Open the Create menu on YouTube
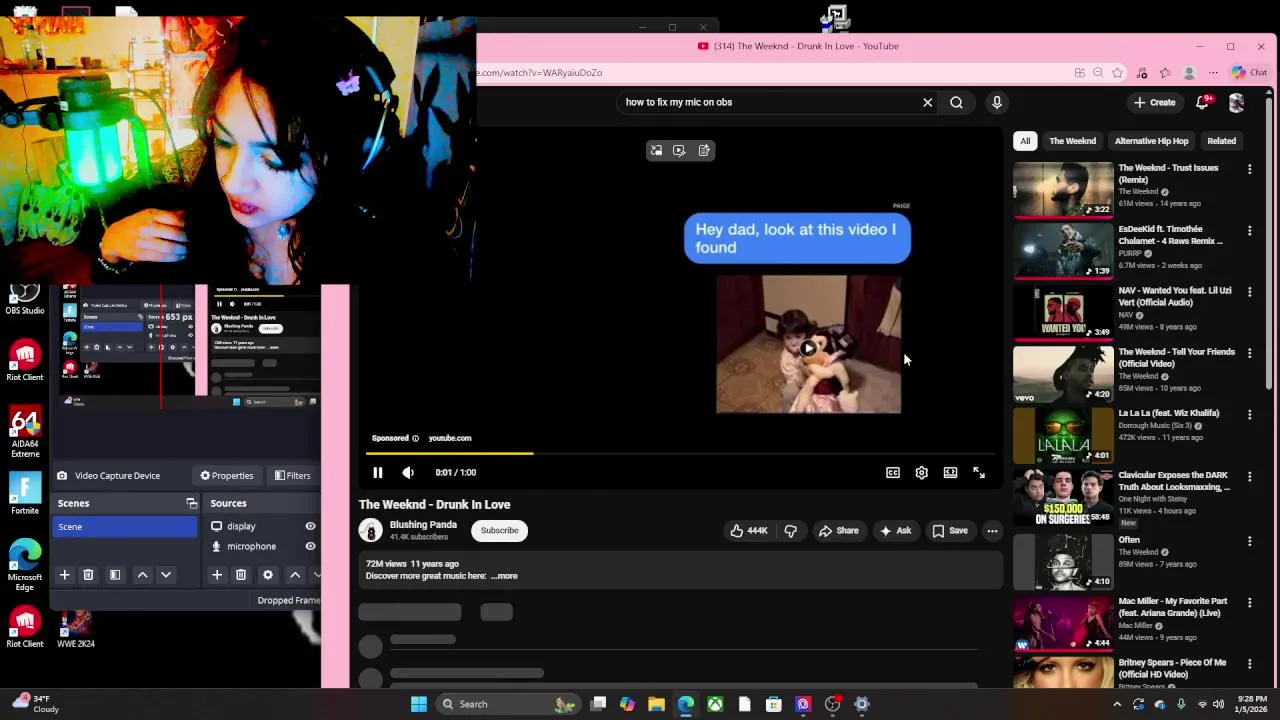1280x720 pixels. click(1154, 102)
